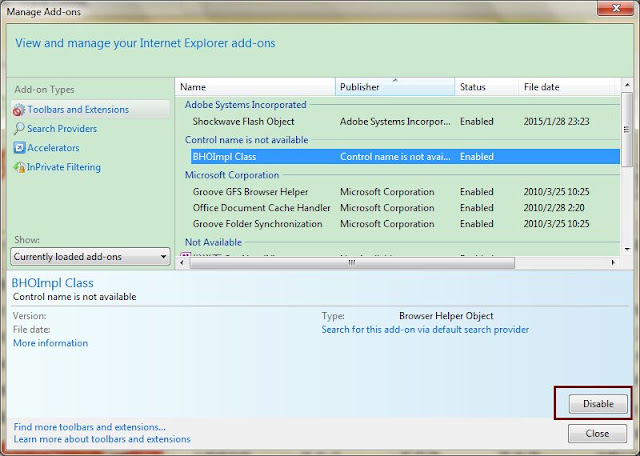Image resolution: width=640 pixels, height=456 pixels.
Task: Select Shockwave Flash Object add-on row
Action: 405,122
